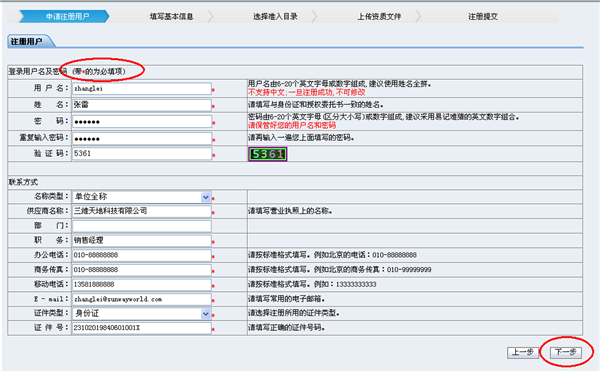Click the 商务传真 input field

[142, 269]
